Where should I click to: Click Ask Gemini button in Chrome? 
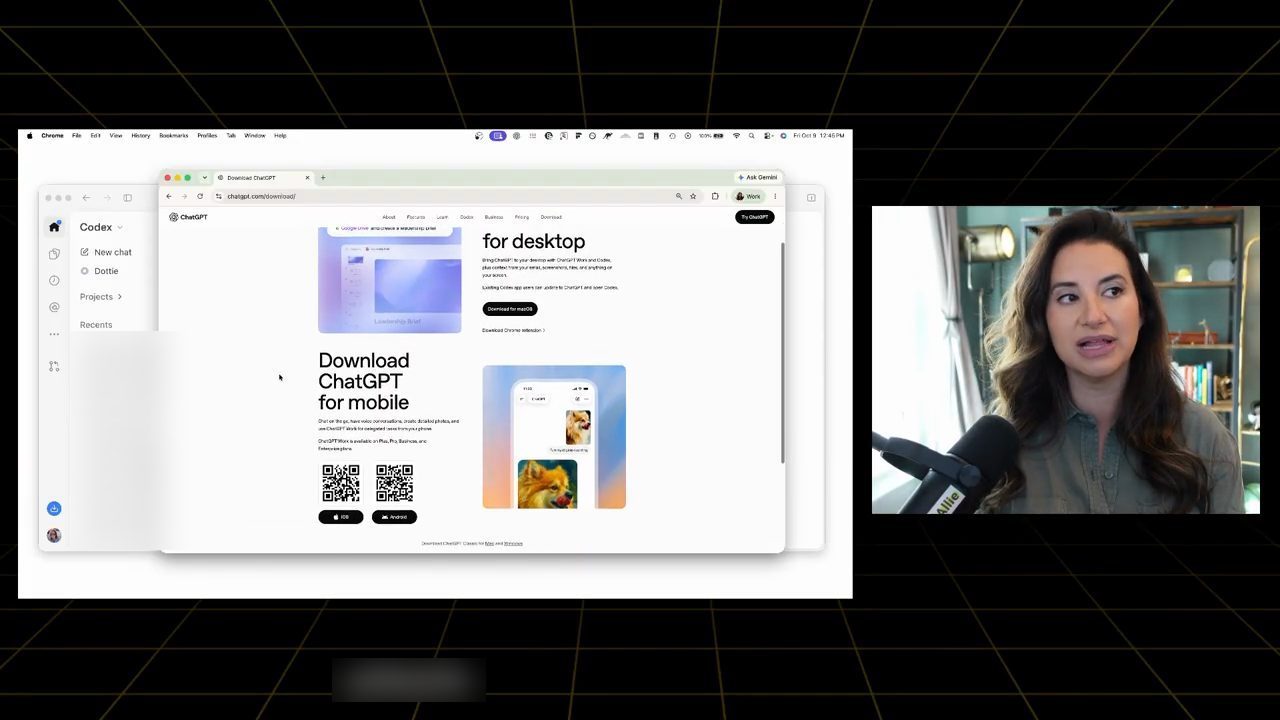757,178
